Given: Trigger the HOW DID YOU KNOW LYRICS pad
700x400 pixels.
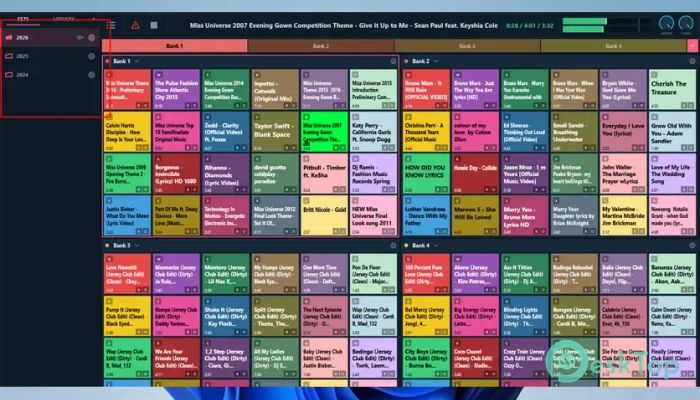Looking at the screenshot, I should (x=426, y=174).
